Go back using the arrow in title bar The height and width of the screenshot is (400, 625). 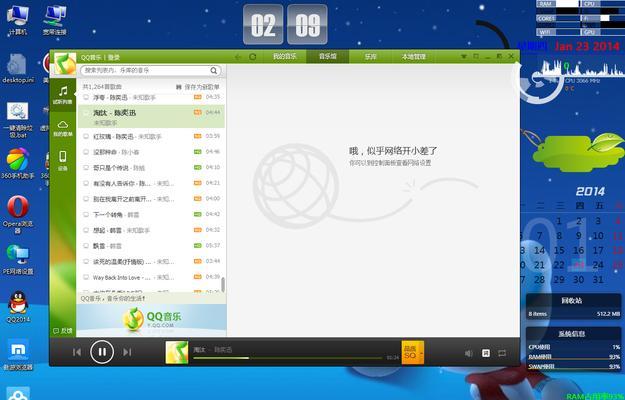(x=238, y=57)
